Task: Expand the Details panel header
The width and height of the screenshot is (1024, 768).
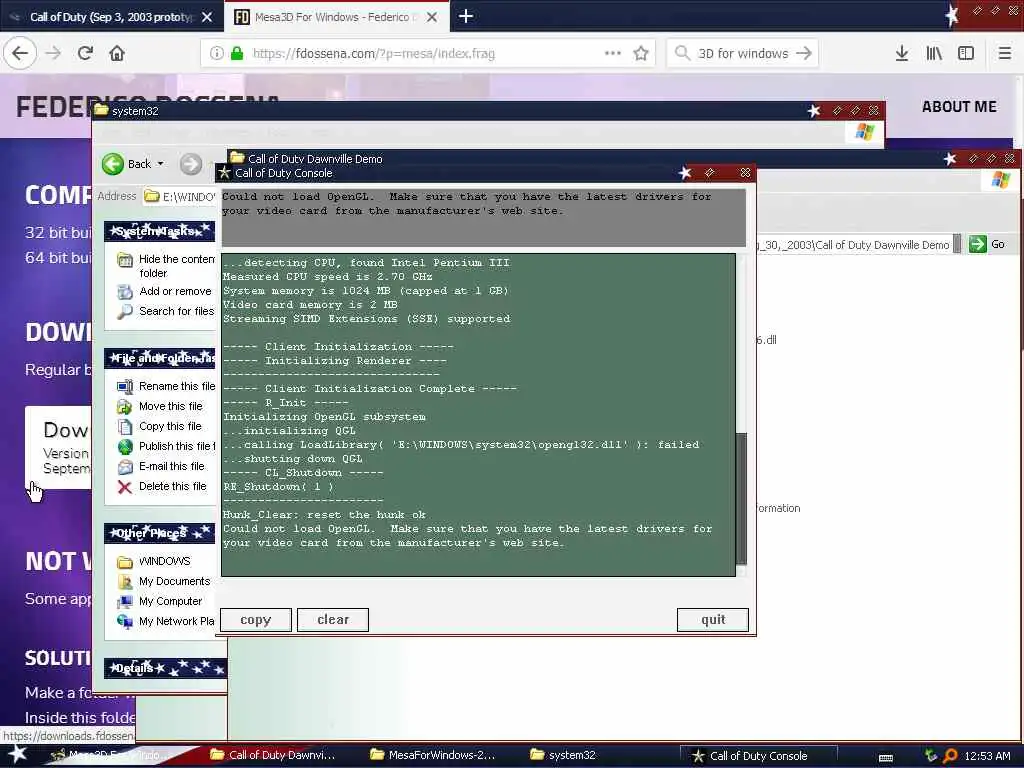Action: click(165, 668)
